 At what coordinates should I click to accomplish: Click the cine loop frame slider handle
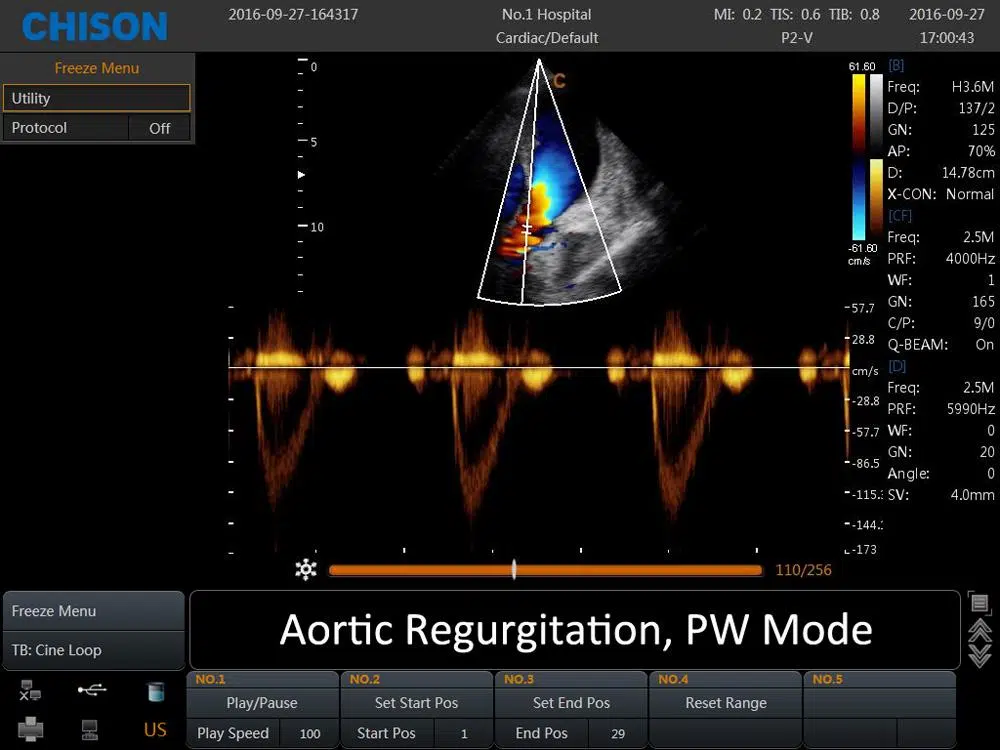coord(514,570)
